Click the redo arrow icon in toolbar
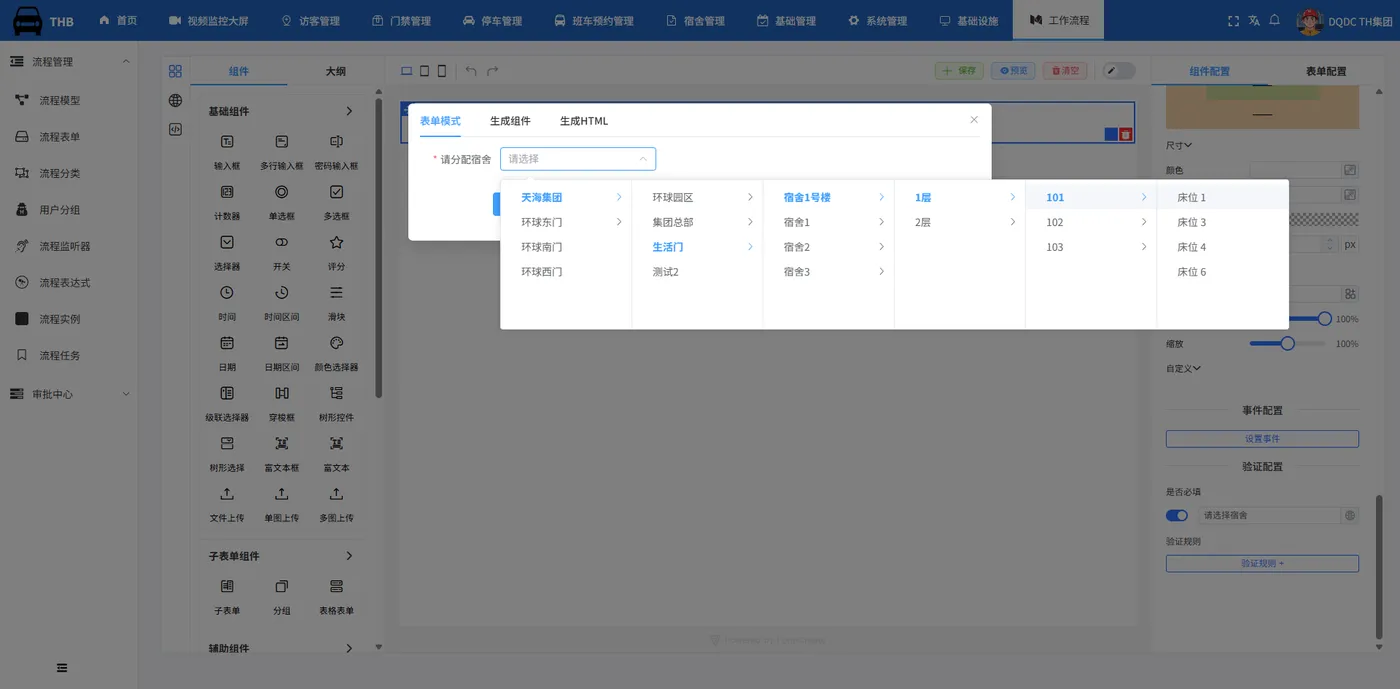This screenshot has width=1400, height=689. [x=492, y=71]
